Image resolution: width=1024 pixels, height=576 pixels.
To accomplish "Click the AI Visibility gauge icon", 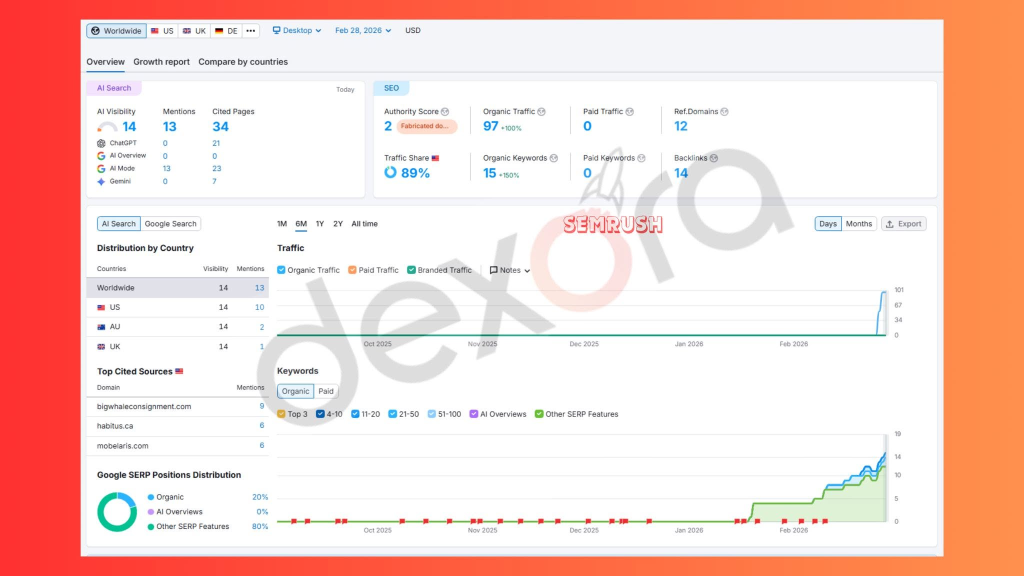I will 107,127.
